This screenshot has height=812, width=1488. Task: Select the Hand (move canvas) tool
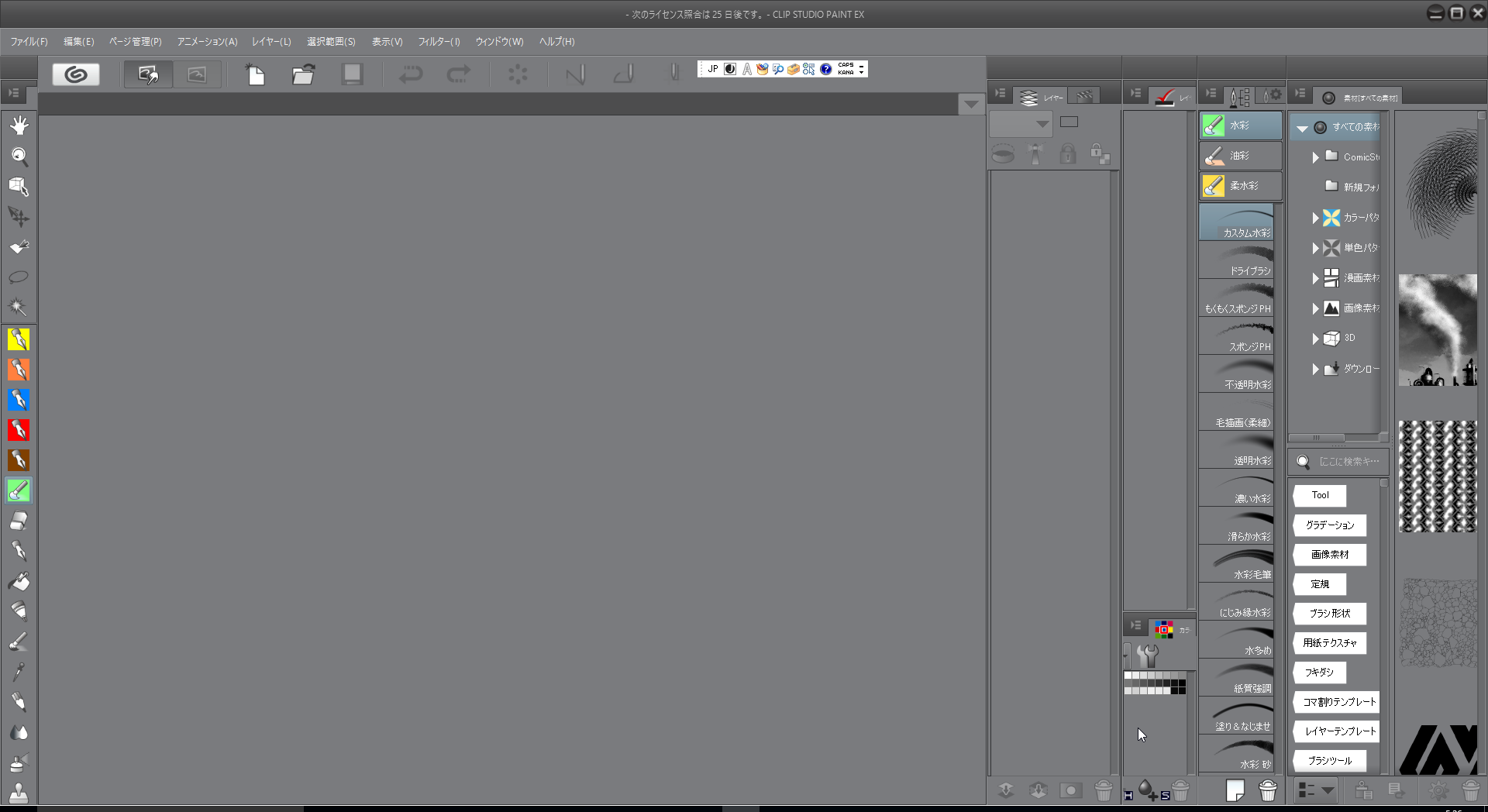pyautogui.click(x=19, y=126)
